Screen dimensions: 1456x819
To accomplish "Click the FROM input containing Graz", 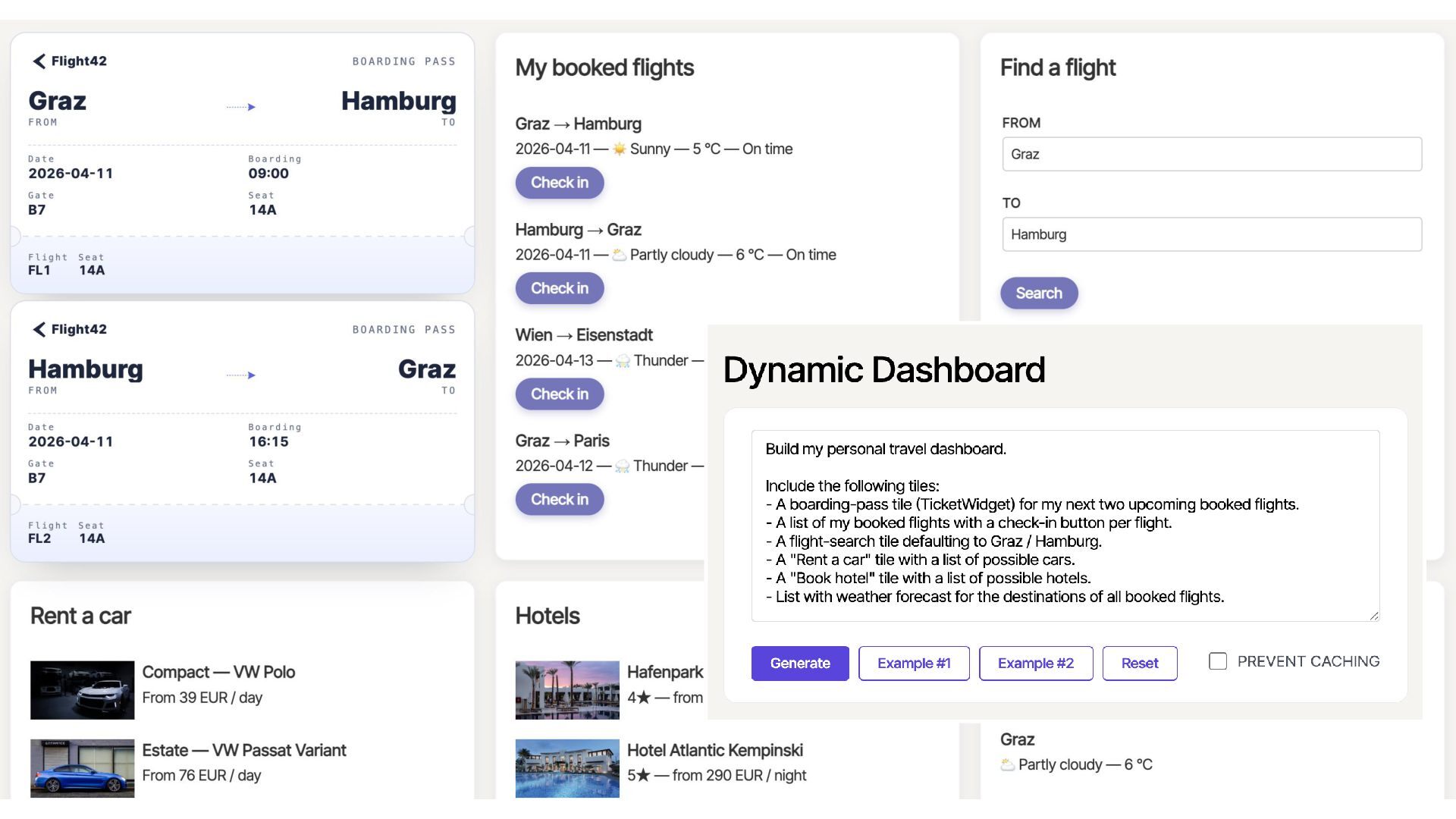I will (x=1212, y=154).
